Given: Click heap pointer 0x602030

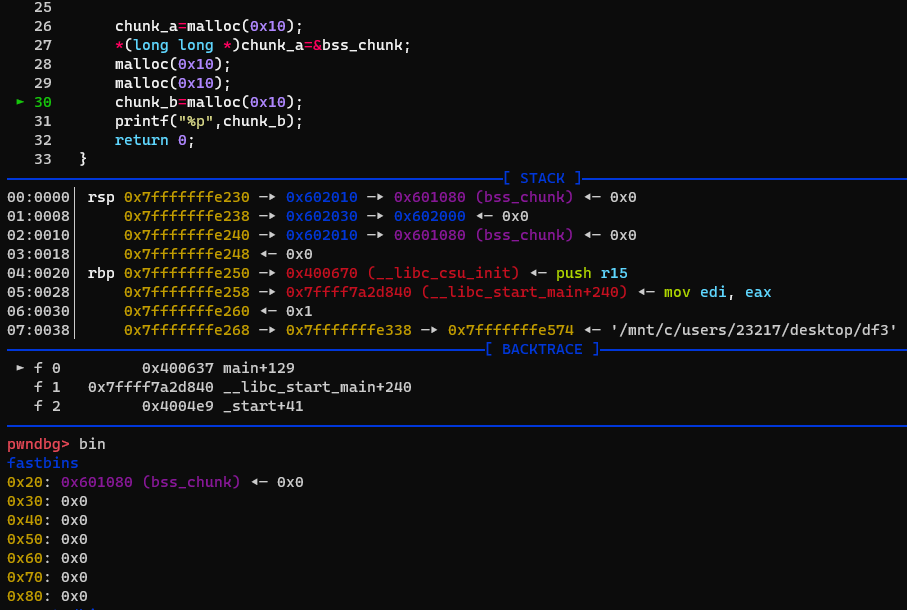Looking at the screenshot, I should click(x=321, y=216).
